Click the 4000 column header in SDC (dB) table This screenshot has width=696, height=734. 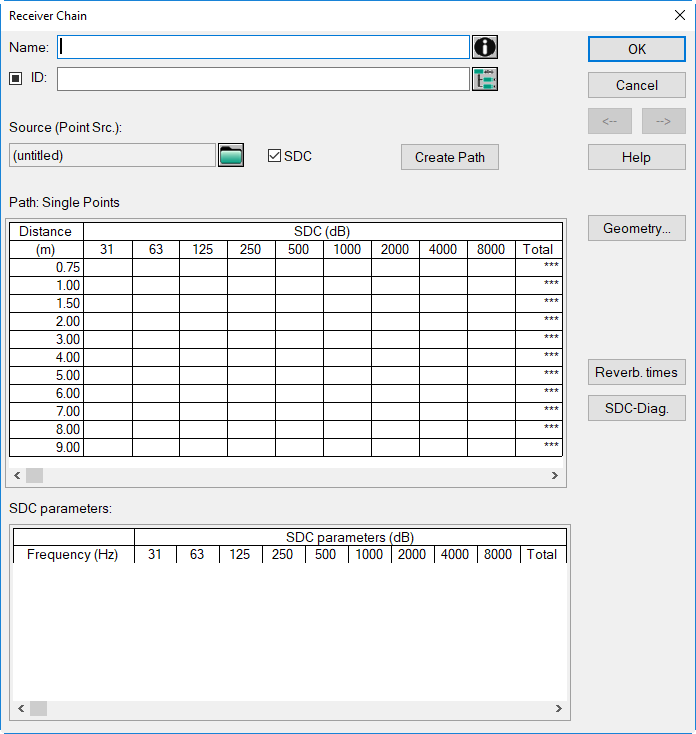click(x=443, y=250)
